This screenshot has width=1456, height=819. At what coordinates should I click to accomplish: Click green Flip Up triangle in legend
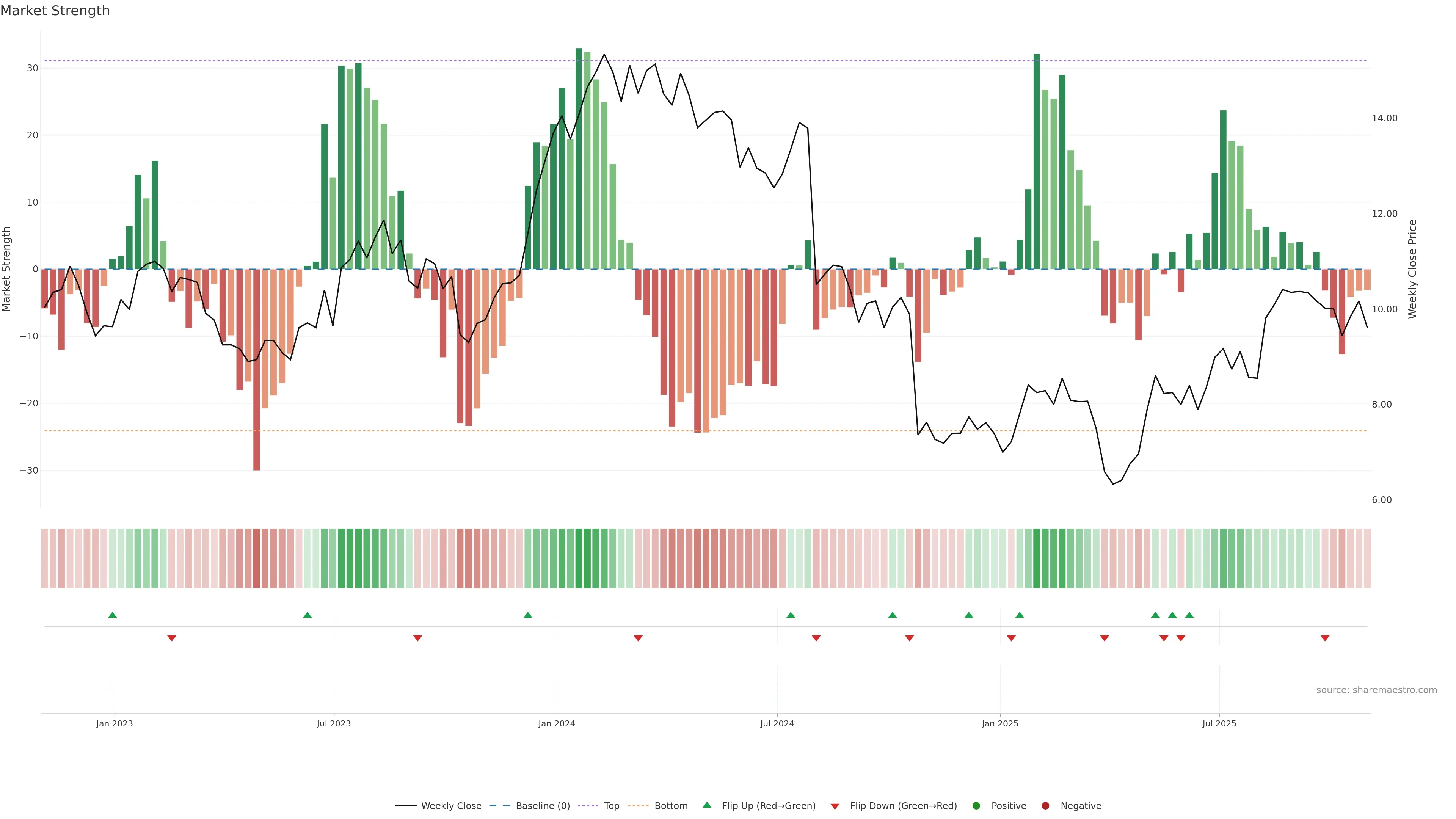[x=706, y=805]
